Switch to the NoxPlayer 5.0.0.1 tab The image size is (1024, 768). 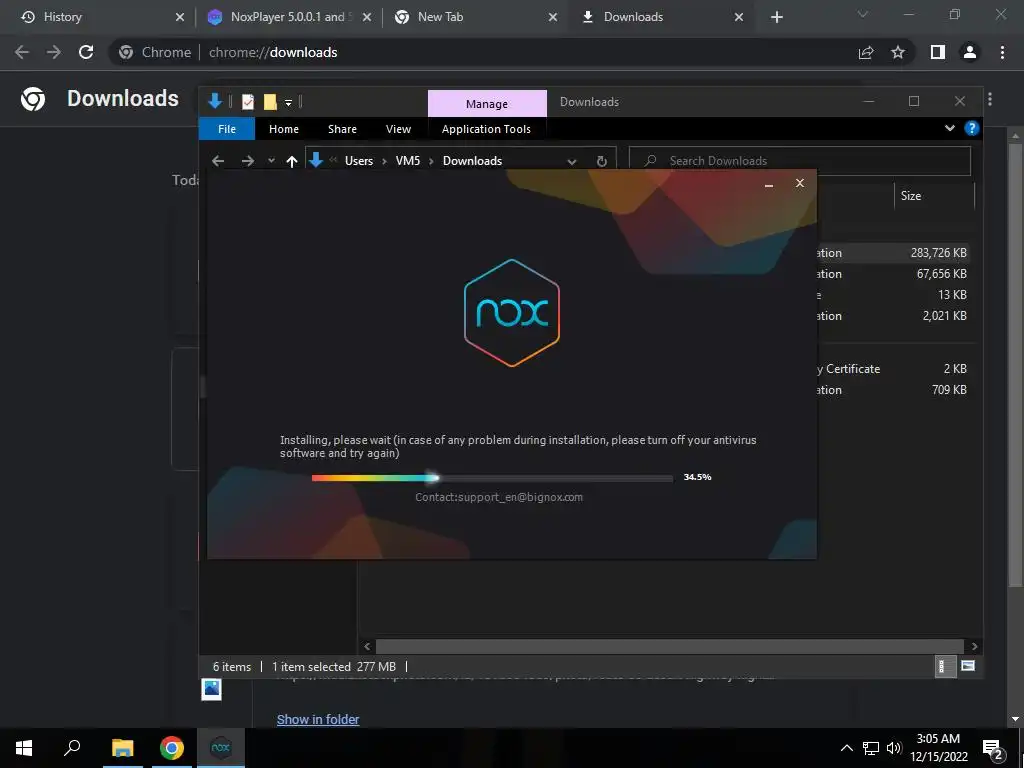point(287,17)
